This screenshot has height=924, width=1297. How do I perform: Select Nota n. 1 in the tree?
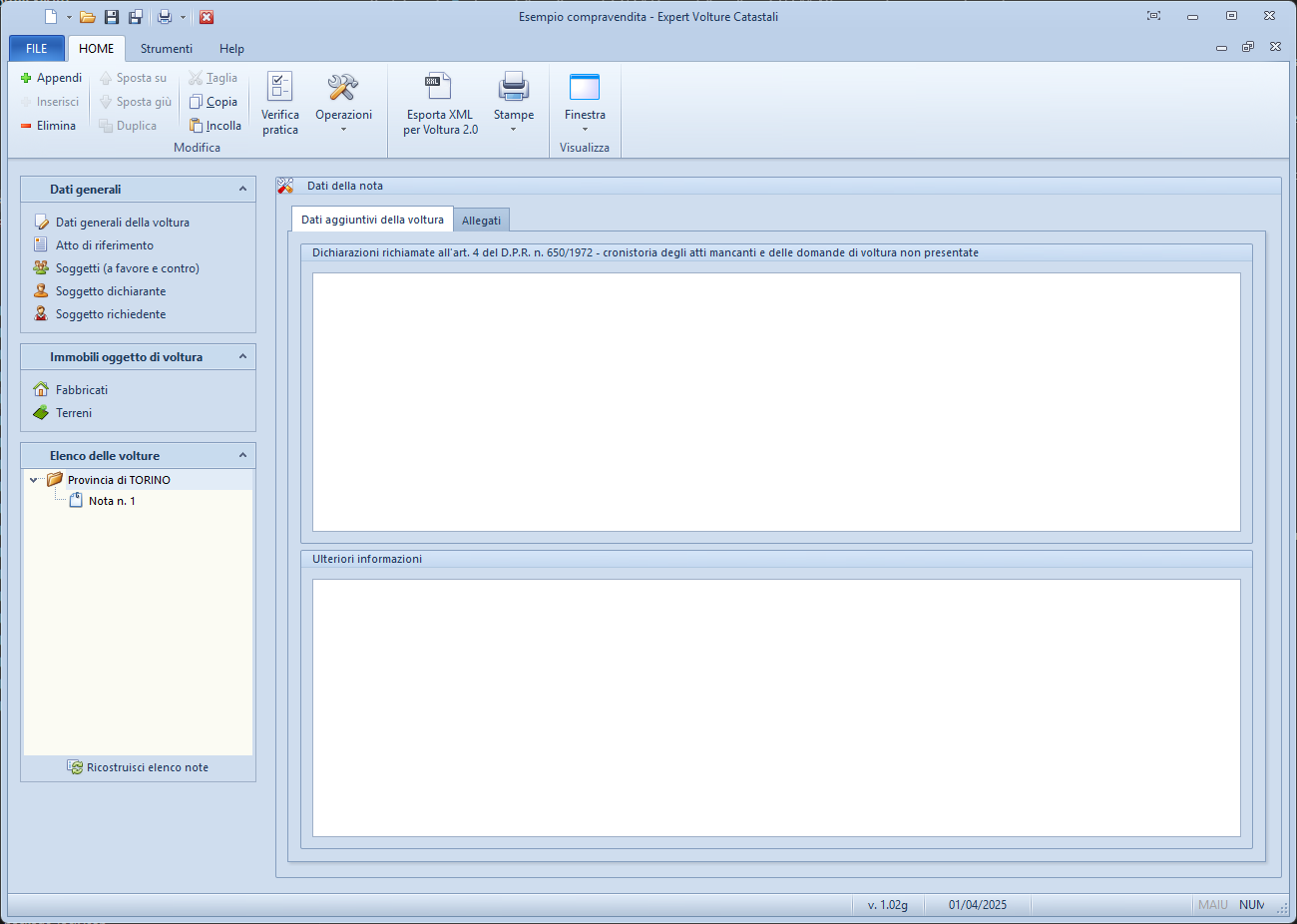[x=112, y=501]
